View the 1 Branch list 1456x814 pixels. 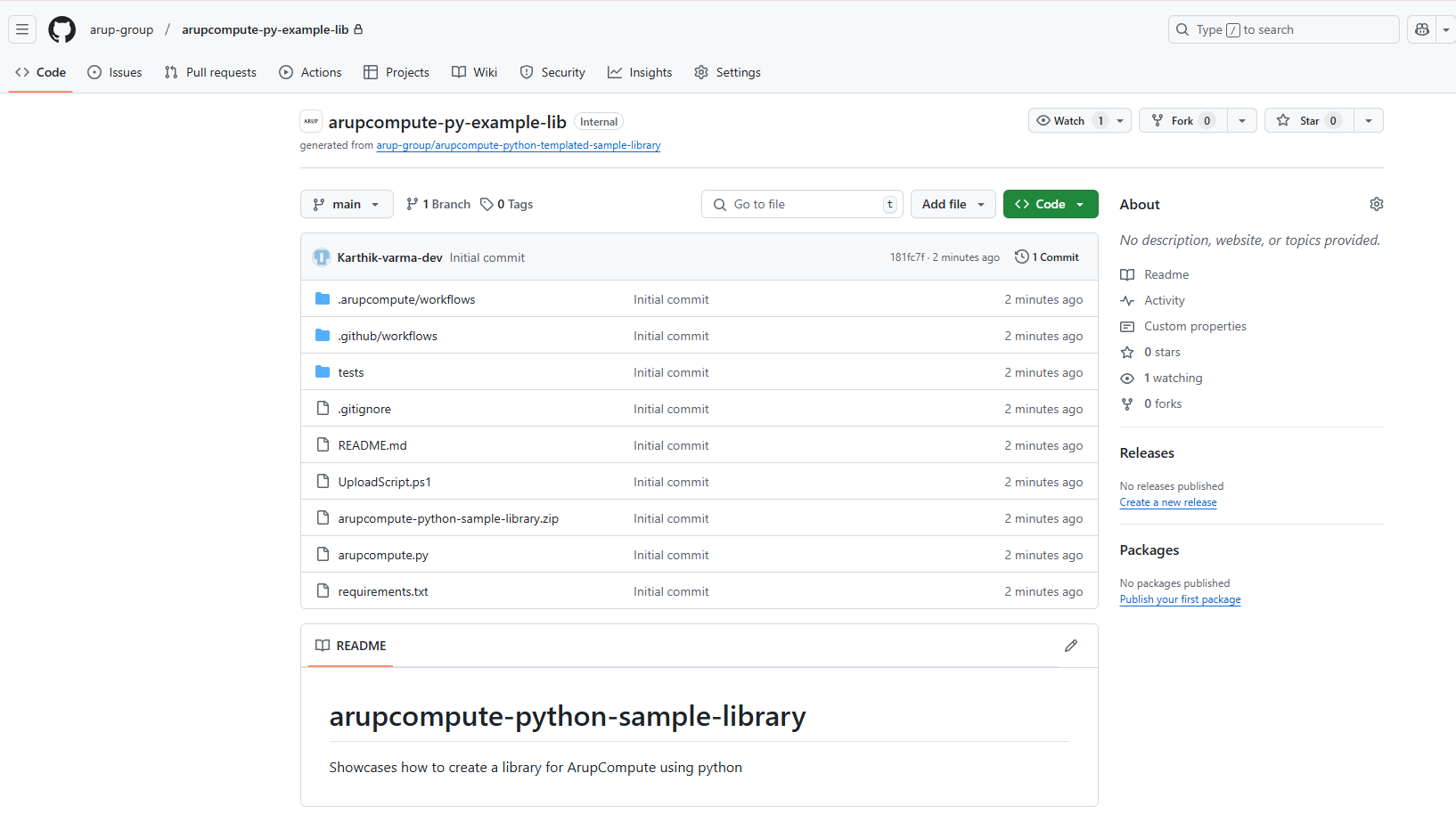(x=438, y=204)
